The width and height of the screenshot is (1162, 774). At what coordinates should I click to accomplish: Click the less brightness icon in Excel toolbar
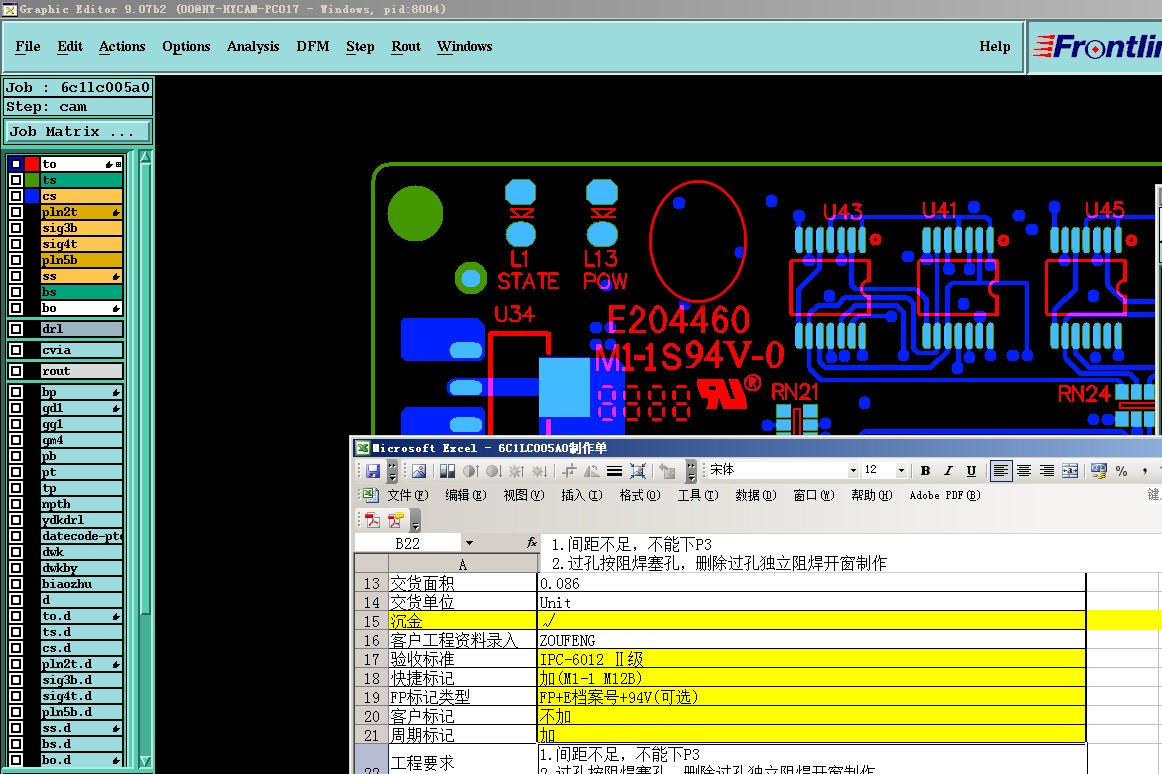[x=540, y=471]
